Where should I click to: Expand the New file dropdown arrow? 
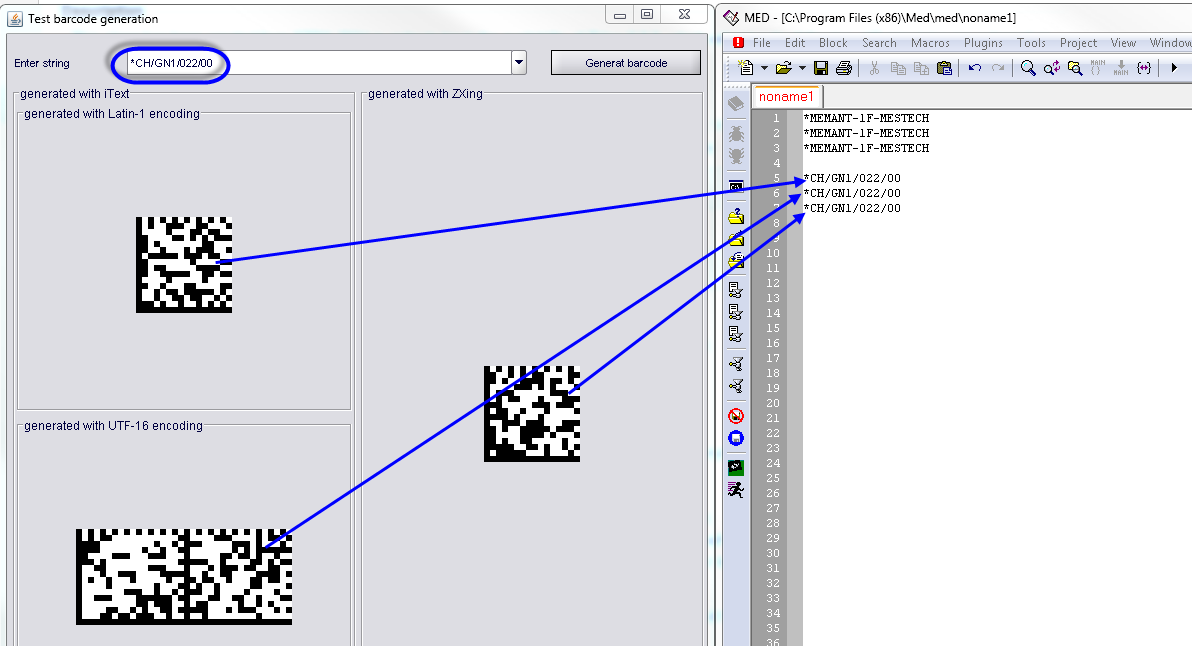[x=764, y=68]
